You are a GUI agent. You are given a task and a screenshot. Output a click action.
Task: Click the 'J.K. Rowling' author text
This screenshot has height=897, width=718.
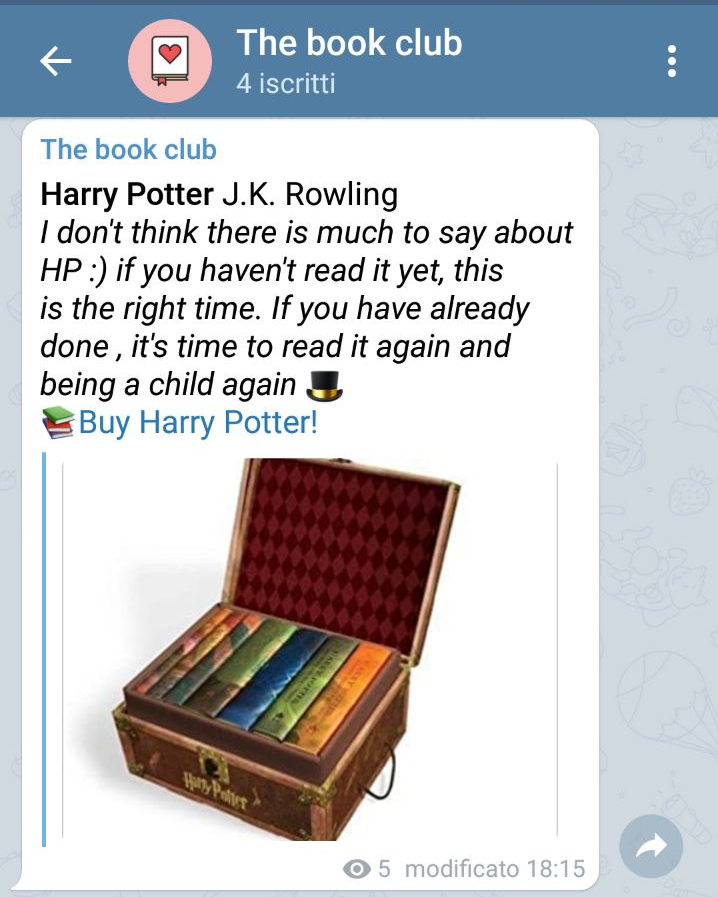coord(310,195)
